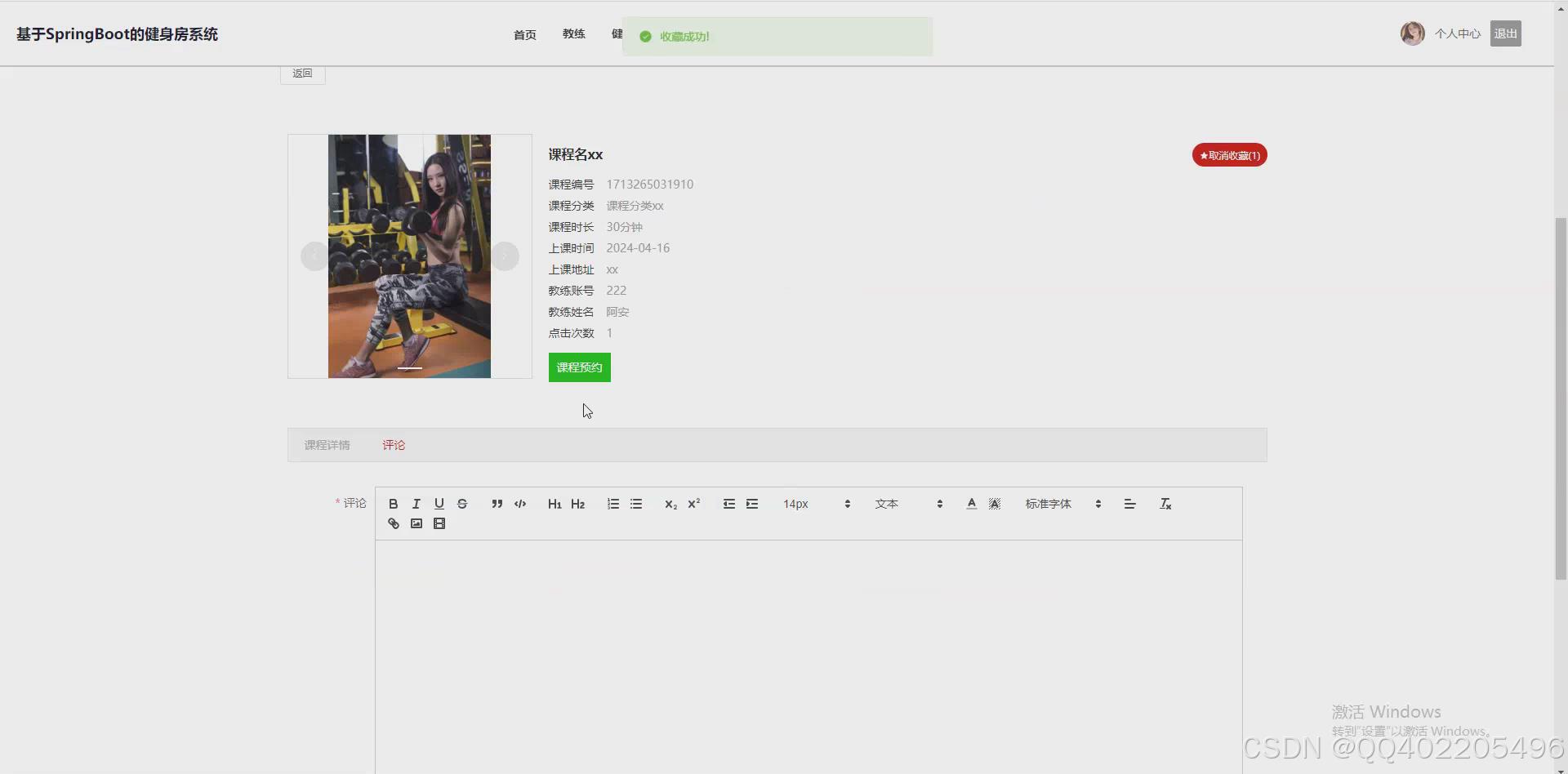This screenshot has height=774, width=1568.
Task: Underline text using the editor toolbar
Action: click(439, 504)
